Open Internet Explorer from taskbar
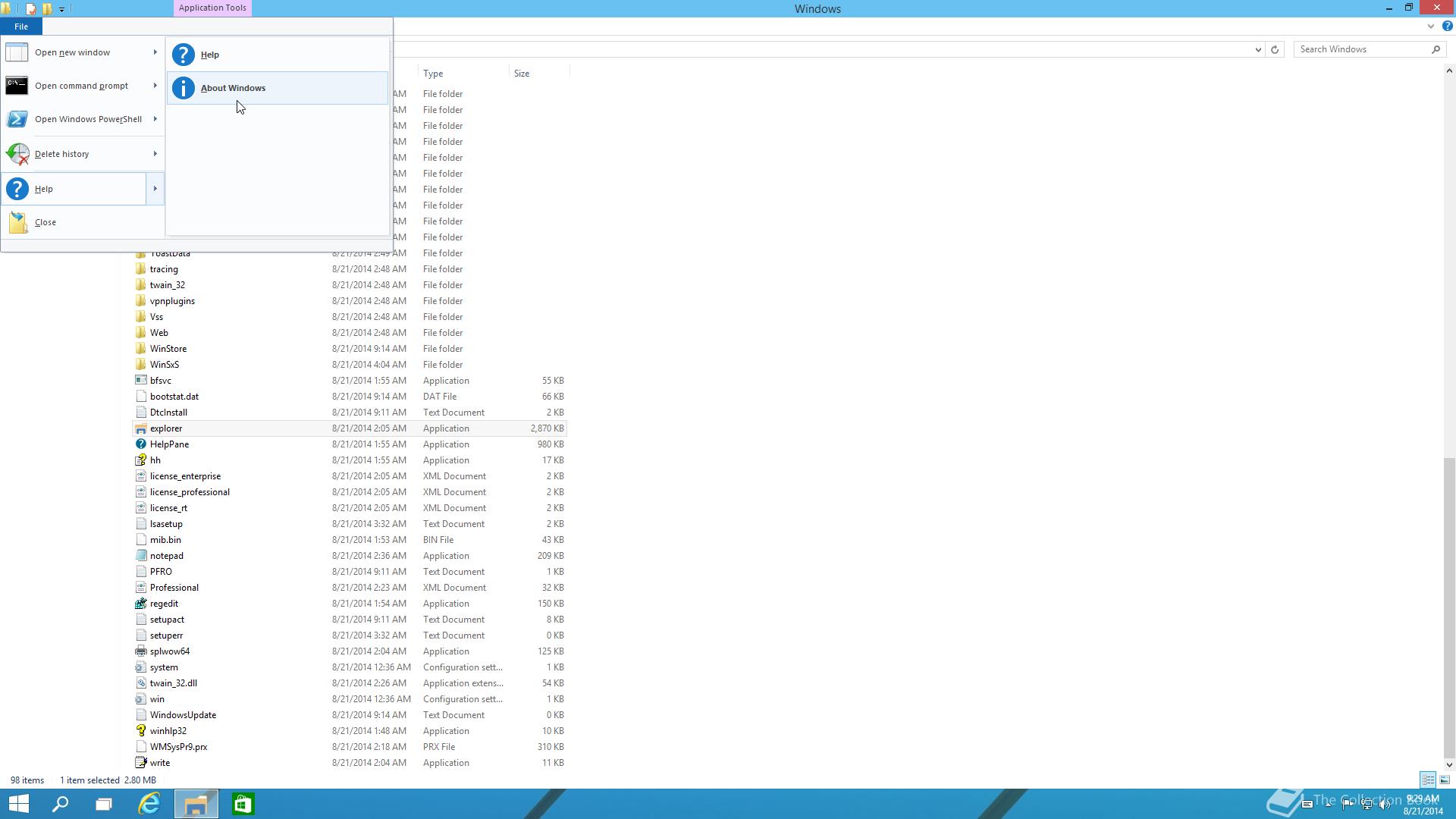Viewport: 1456px width, 819px height. [x=149, y=804]
